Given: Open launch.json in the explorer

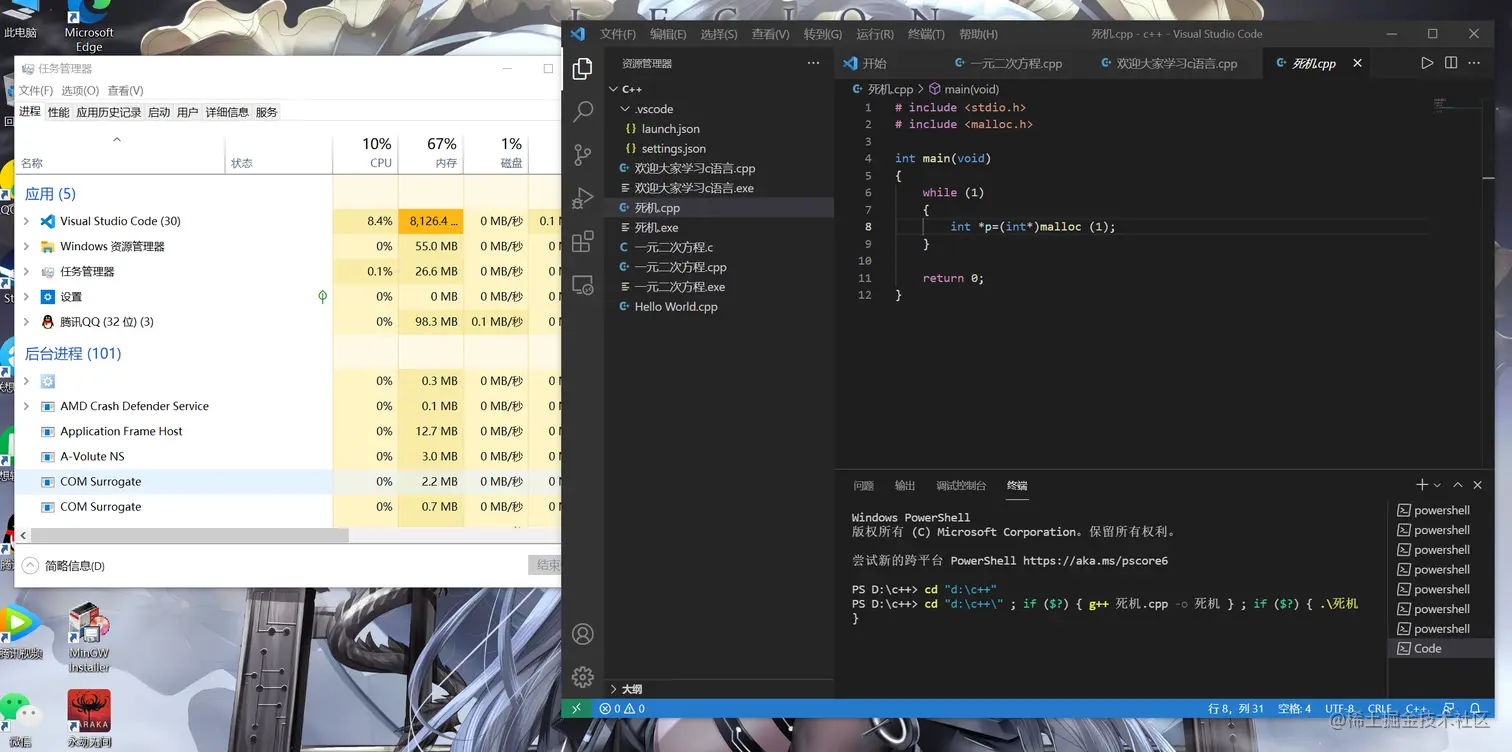Looking at the screenshot, I should [x=670, y=129].
